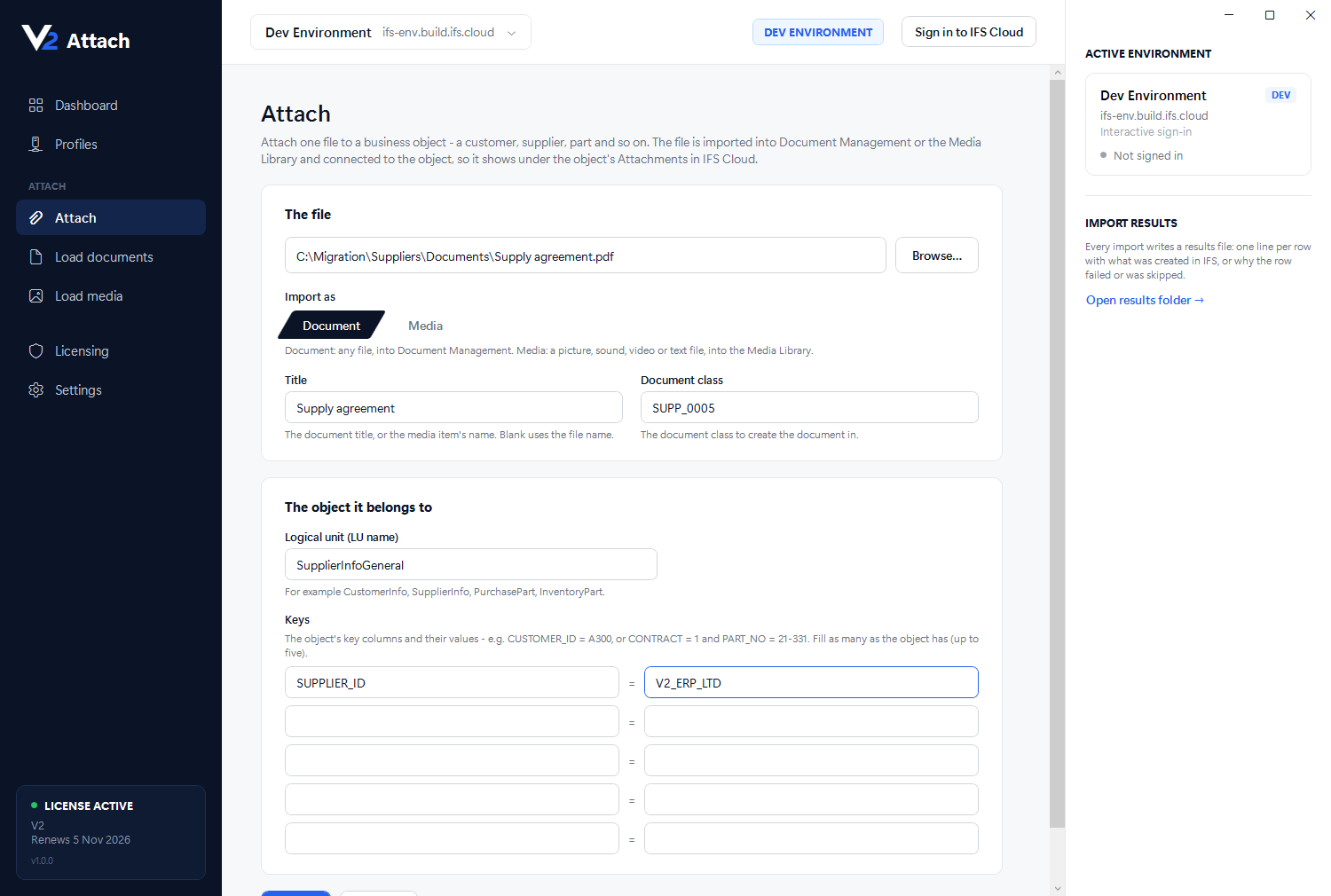Maximize the application window
The height and width of the screenshot is (896, 1331).
(1270, 15)
